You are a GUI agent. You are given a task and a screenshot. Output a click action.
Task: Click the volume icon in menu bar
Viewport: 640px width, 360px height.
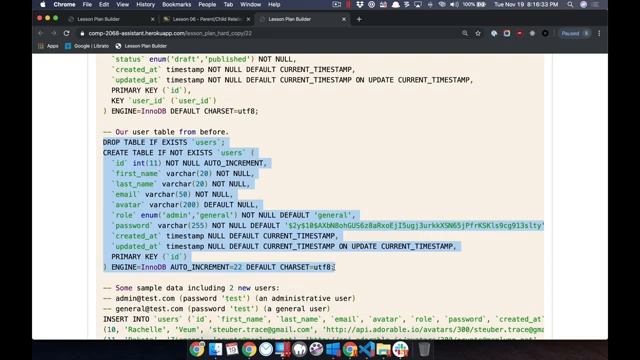(x=454, y=4)
